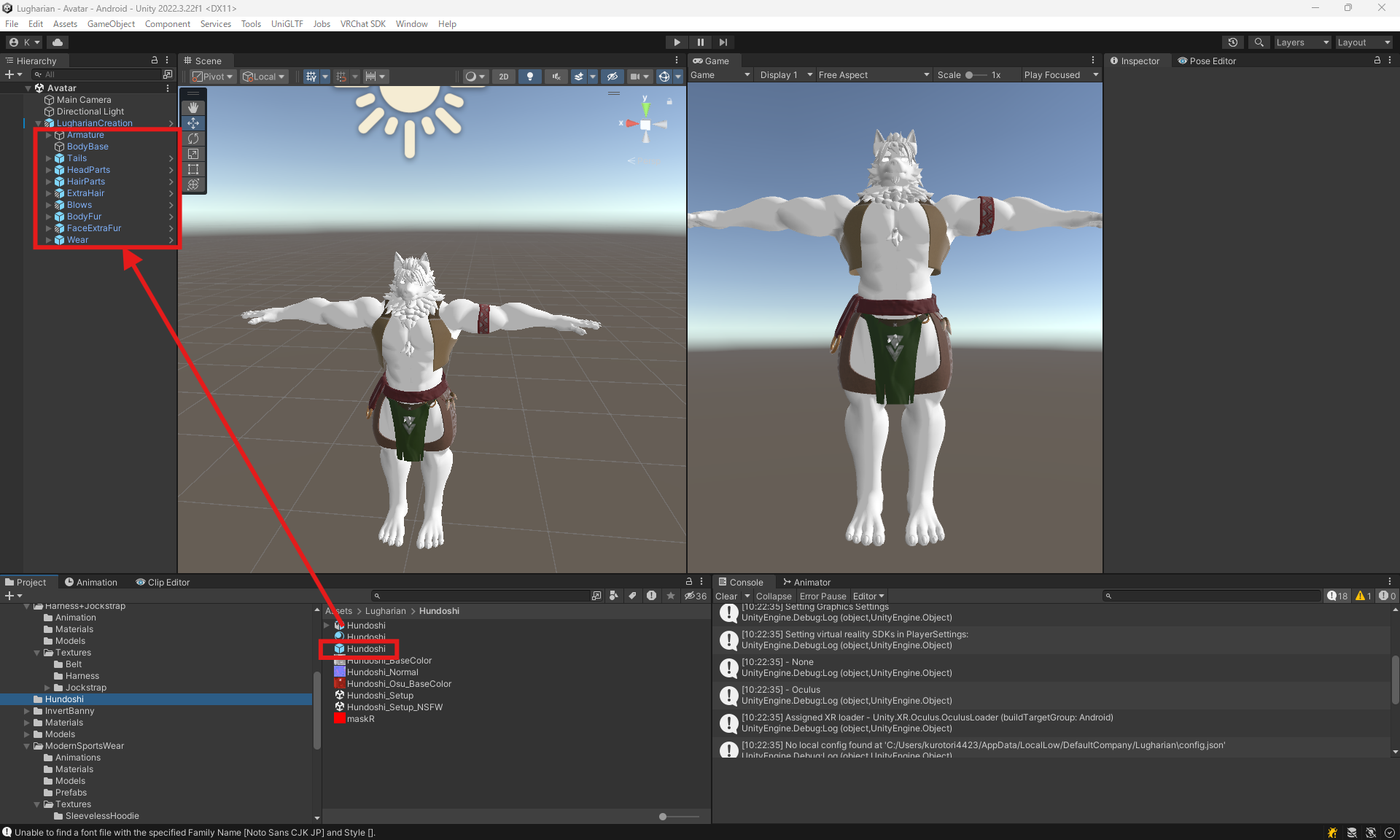Clear the Console log

(x=726, y=596)
